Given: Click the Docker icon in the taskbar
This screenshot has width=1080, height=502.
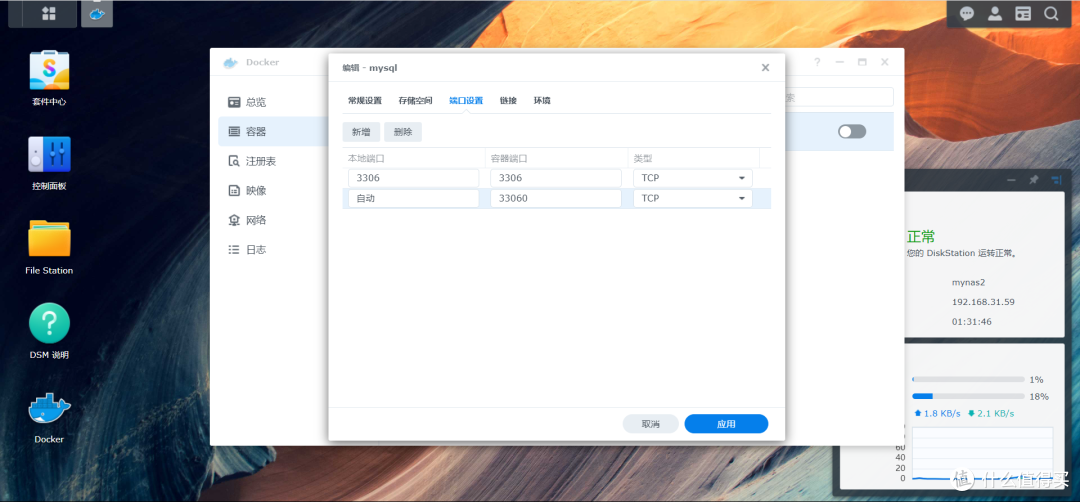Looking at the screenshot, I should (x=97, y=14).
